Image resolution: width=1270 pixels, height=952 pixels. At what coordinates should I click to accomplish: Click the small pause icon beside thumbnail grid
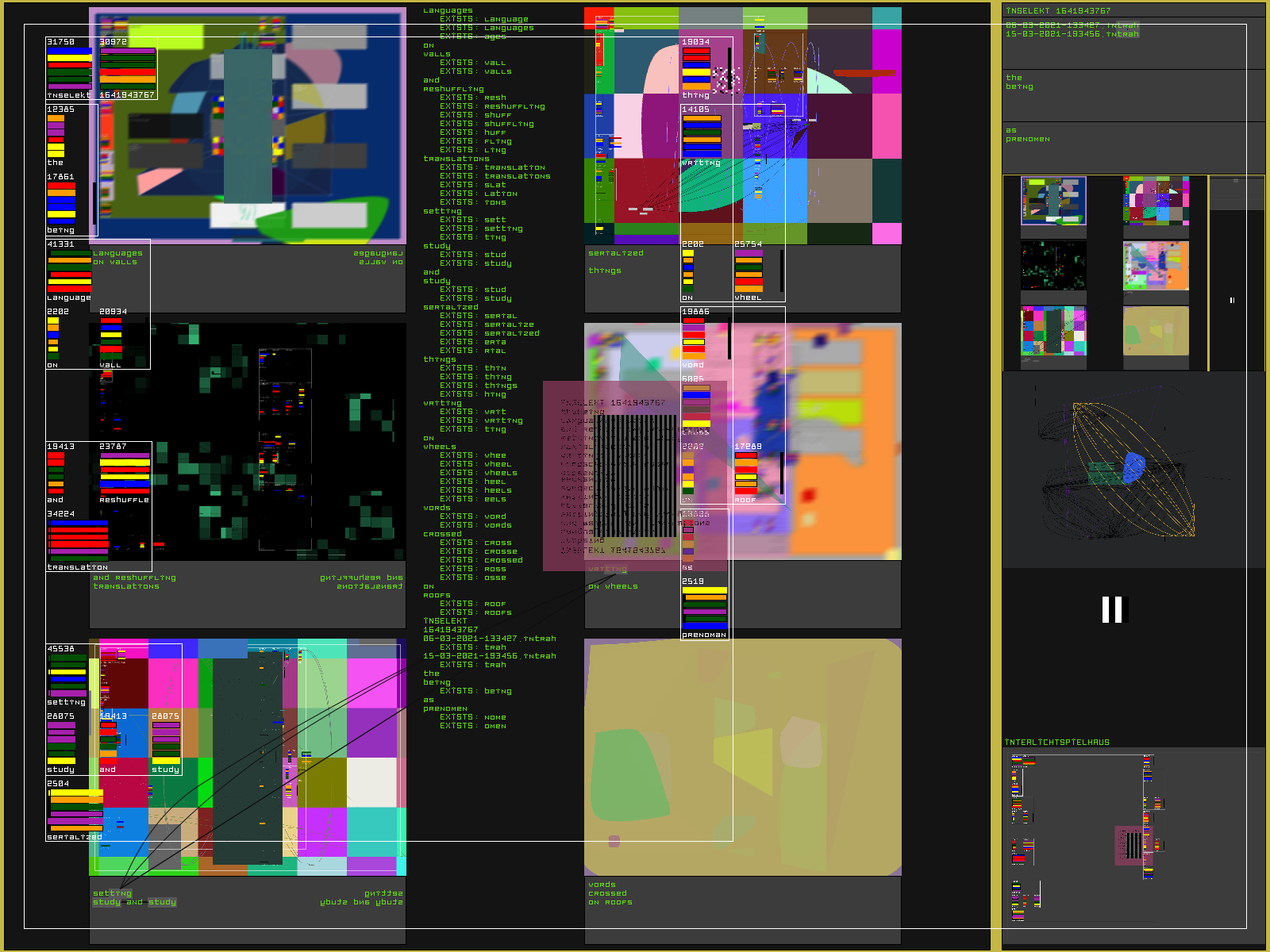(x=1232, y=300)
